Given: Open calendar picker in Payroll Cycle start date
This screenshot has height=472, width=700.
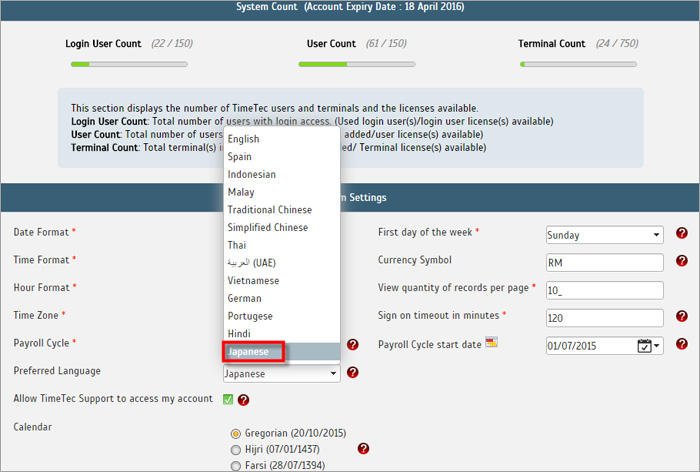Looking at the screenshot, I should pyautogui.click(x=645, y=346).
